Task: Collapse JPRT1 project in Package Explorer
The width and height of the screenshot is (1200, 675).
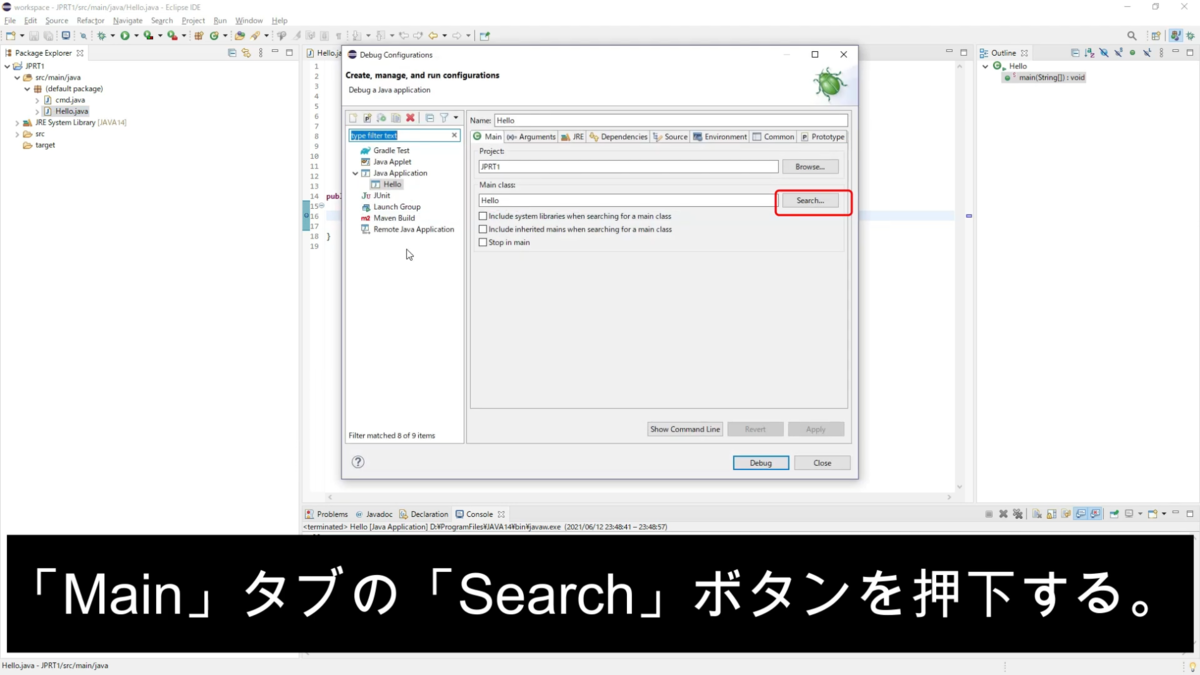Action: pos(7,66)
